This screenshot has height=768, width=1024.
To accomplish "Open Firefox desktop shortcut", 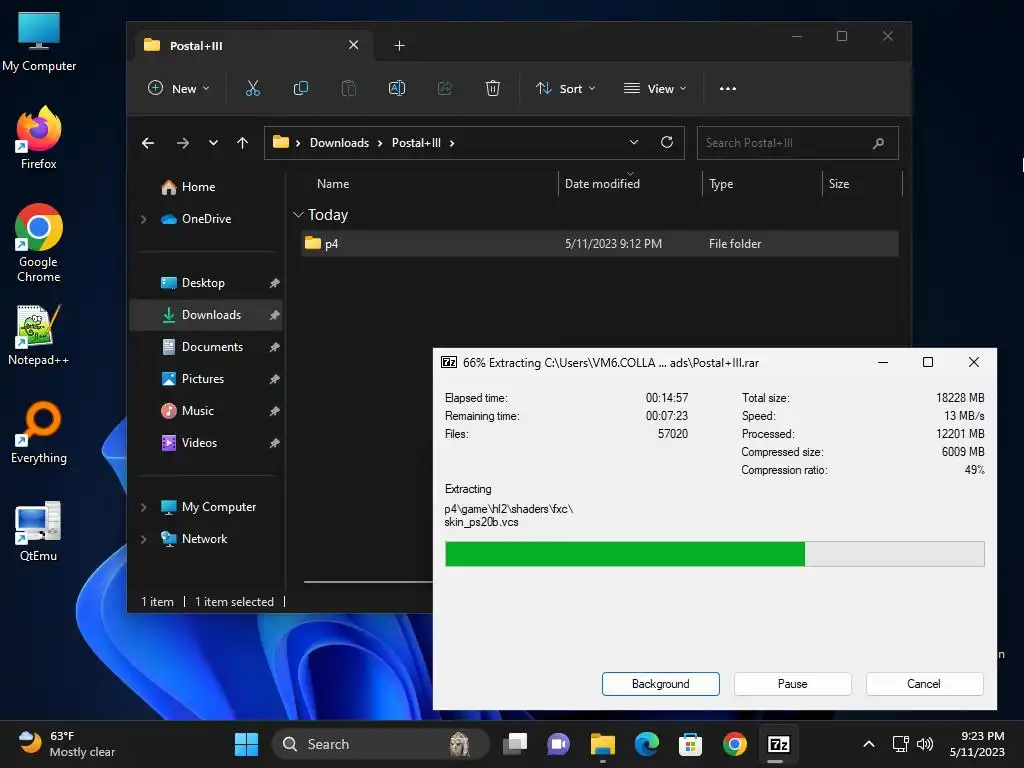I will (x=39, y=138).
